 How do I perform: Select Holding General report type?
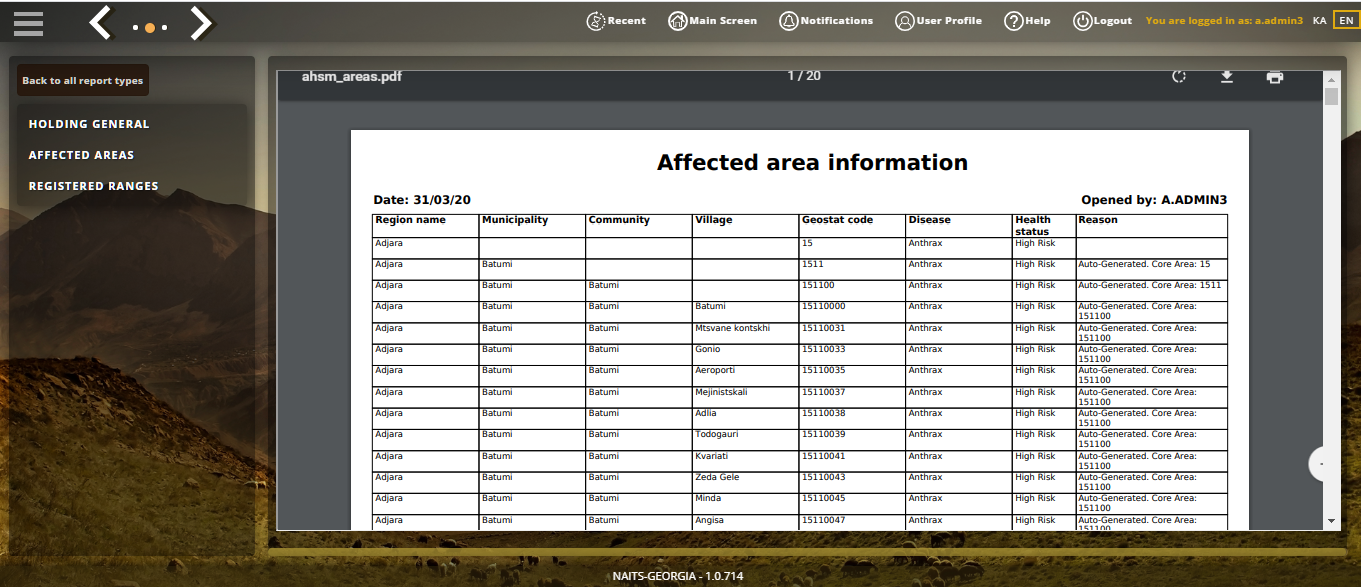click(89, 124)
